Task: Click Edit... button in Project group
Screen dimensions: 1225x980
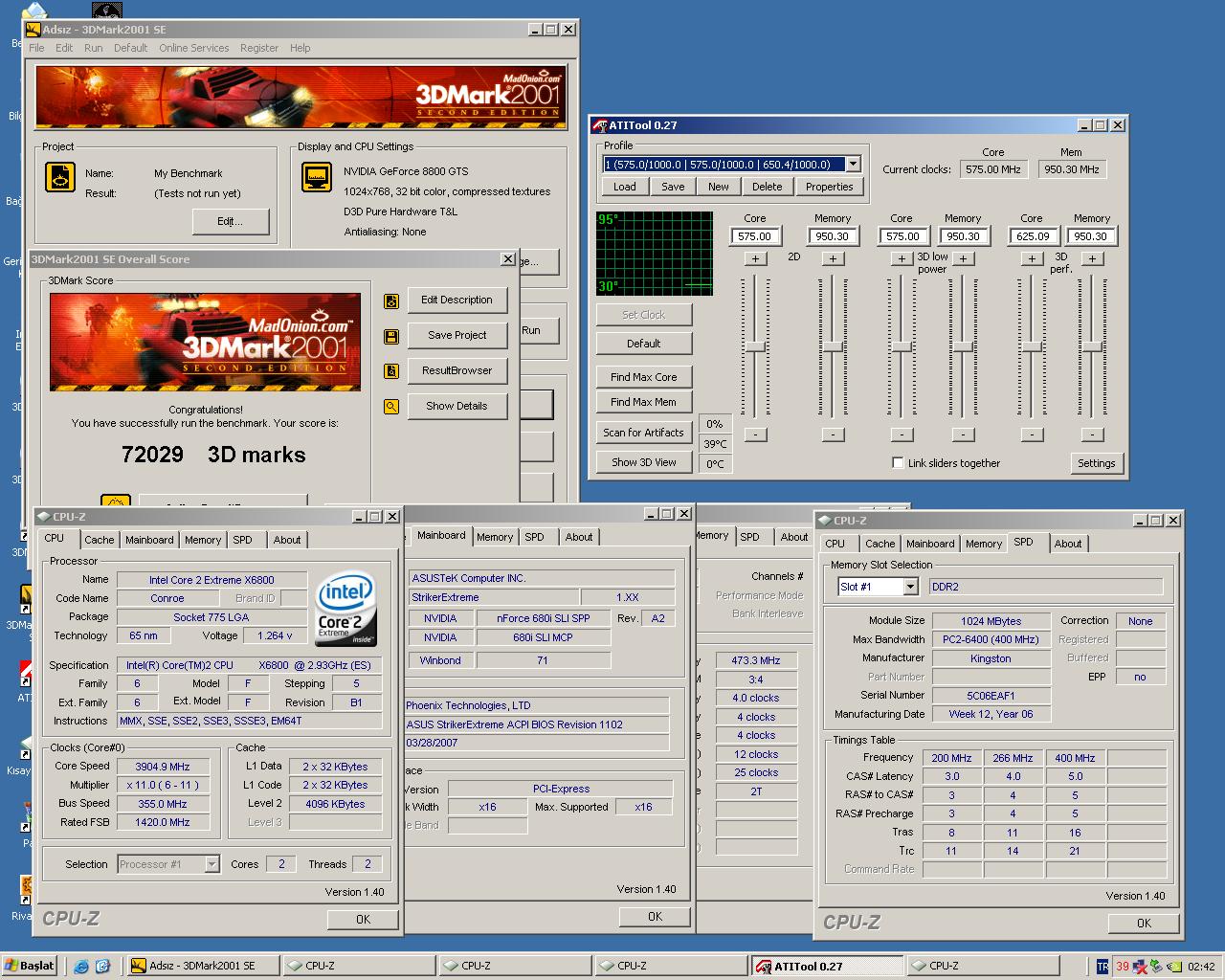Action: click(x=230, y=221)
